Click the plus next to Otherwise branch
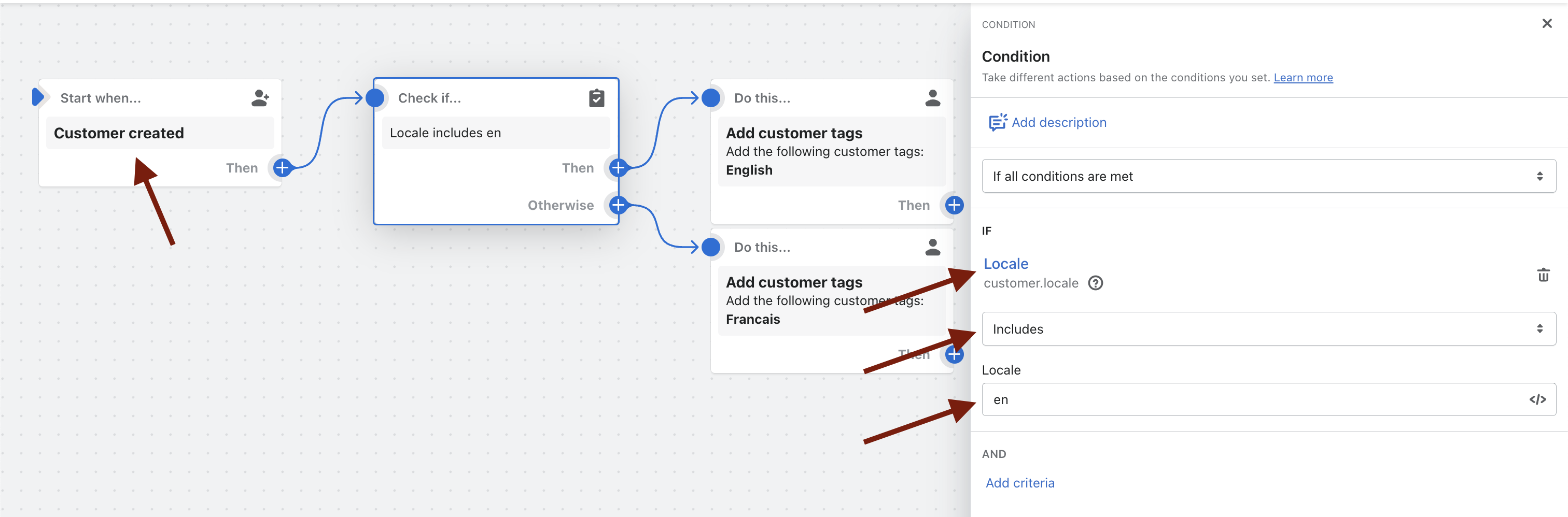This screenshot has width=1568, height=517. pyautogui.click(x=618, y=206)
